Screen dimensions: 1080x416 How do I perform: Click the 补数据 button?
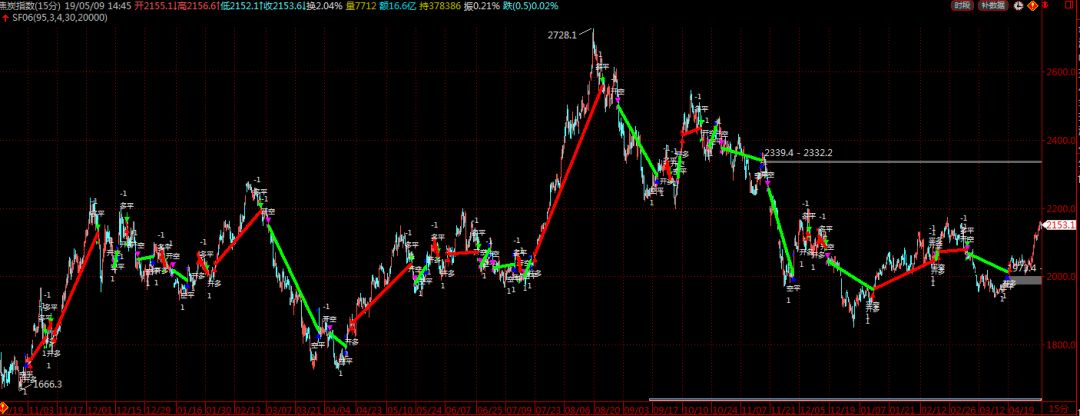[991, 6]
